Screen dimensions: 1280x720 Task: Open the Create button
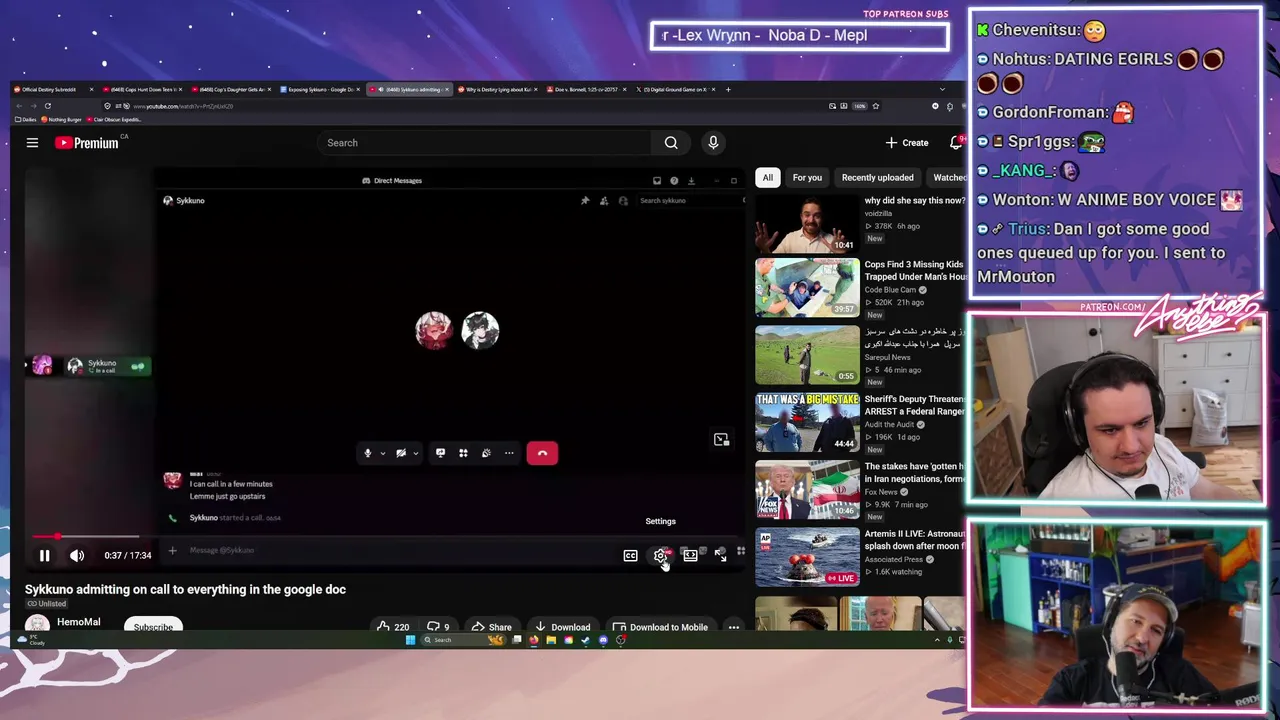pos(907,143)
